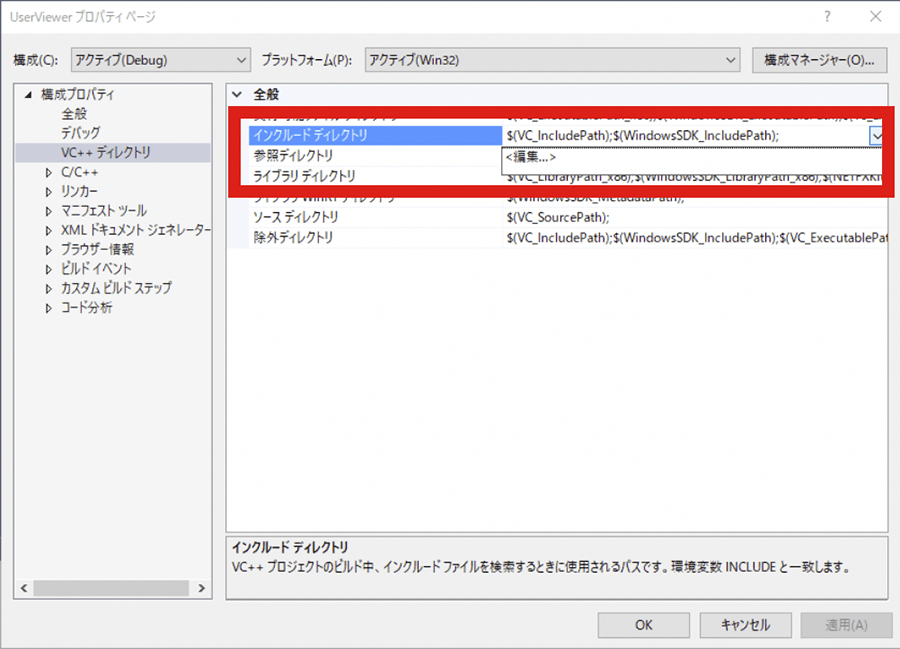Close the UserViewer プロパティ ページ dialog
Viewport: 900px width, 649px height.
875,17
